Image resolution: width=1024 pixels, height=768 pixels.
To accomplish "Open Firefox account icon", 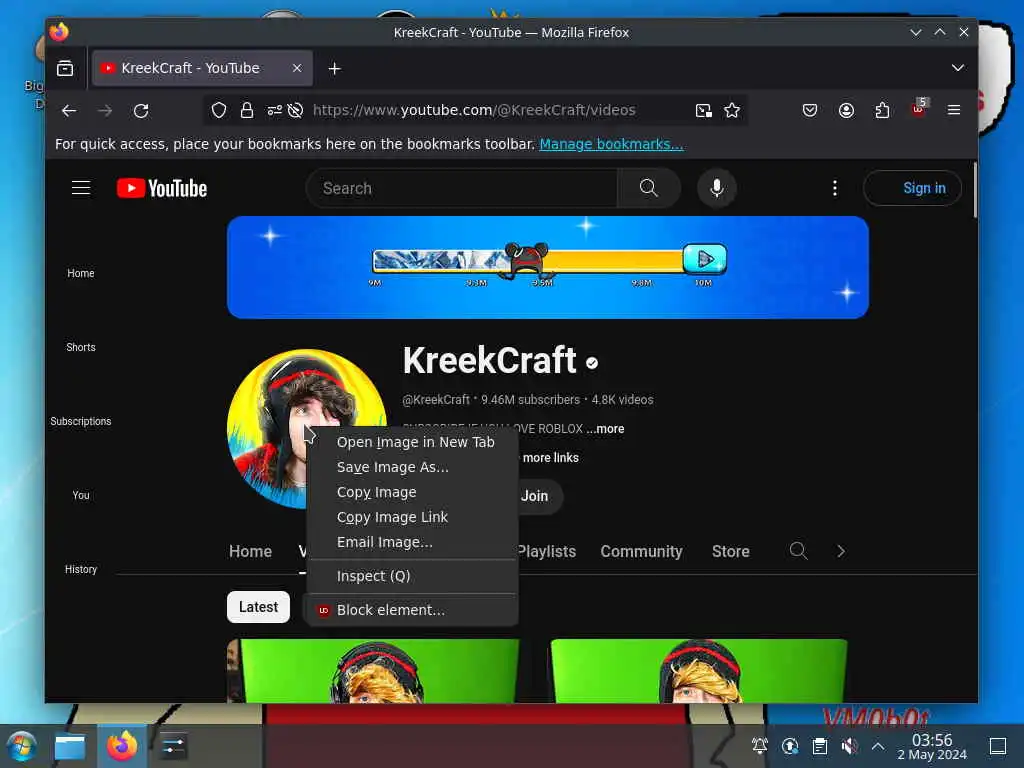I will point(846,110).
